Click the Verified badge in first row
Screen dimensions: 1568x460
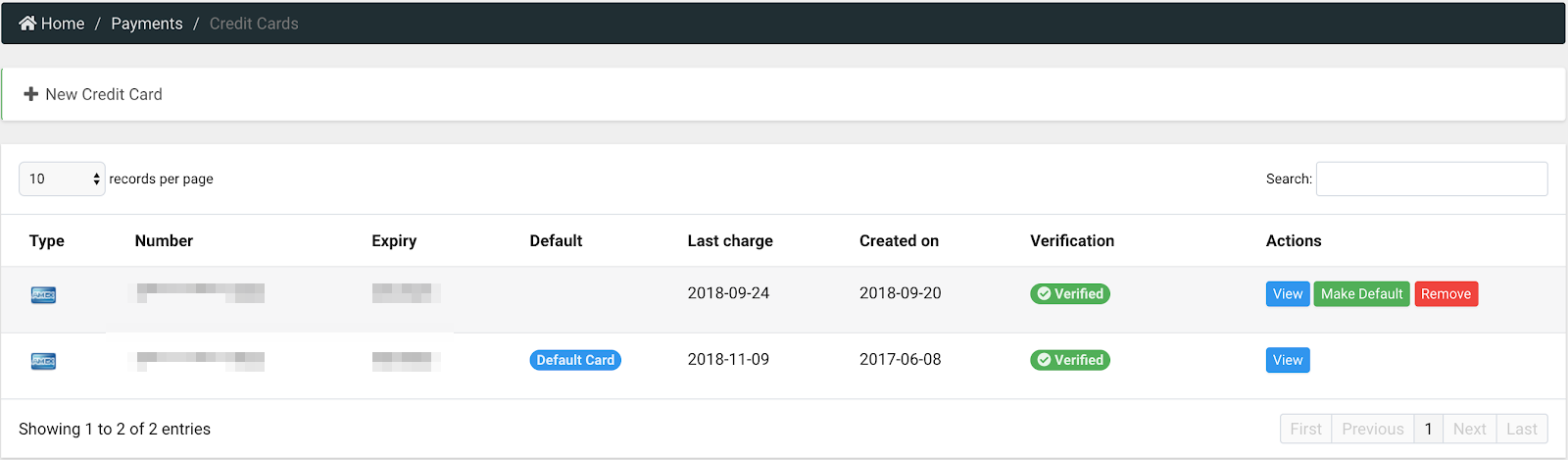pyautogui.click(x=1069, y=294)
